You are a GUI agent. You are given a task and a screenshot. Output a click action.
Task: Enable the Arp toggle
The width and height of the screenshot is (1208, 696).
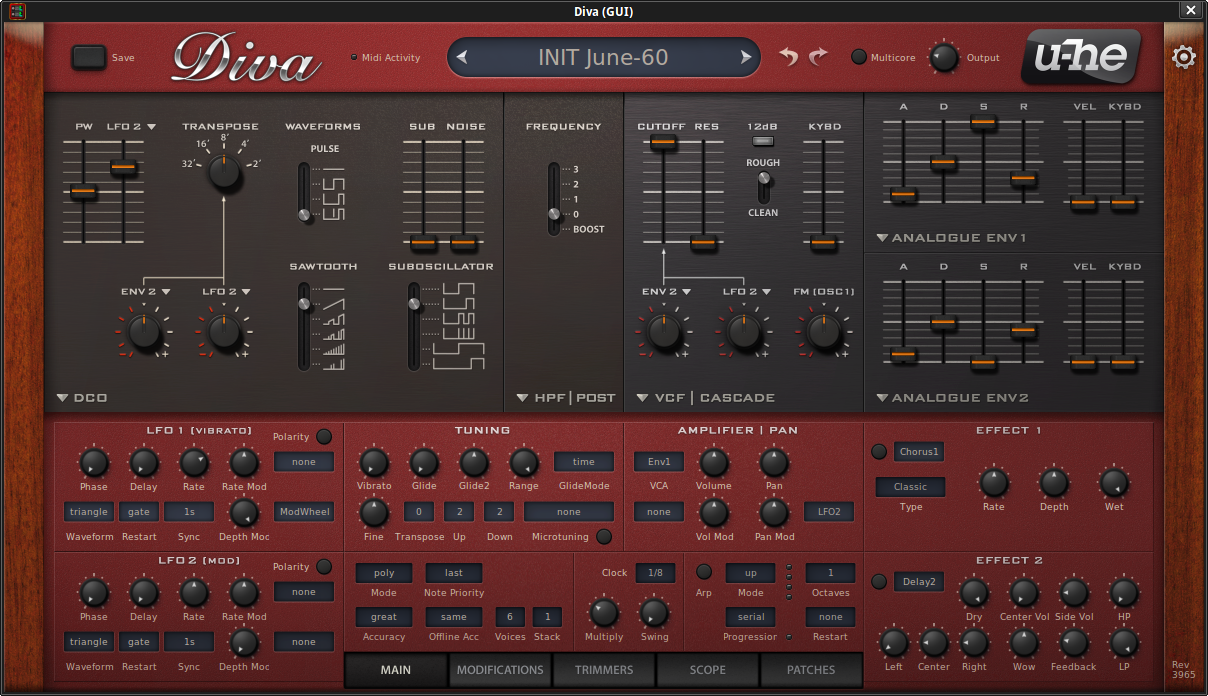tap(704, 572)
